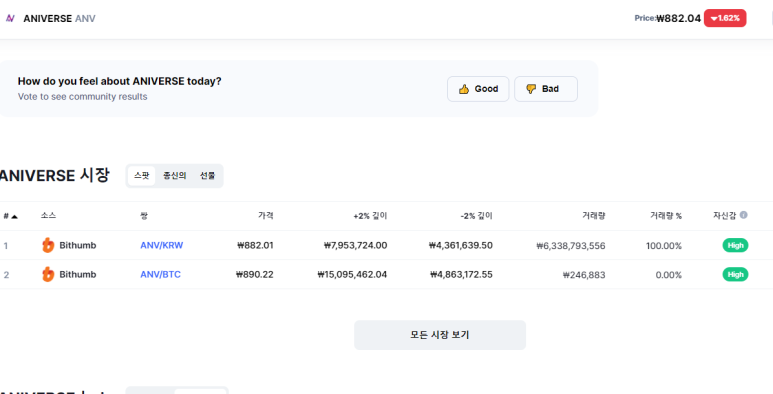Click header price ₩882.04
The width and height of the screenshot is (773, 394).
pyautogui.click(x=678, y=18)
